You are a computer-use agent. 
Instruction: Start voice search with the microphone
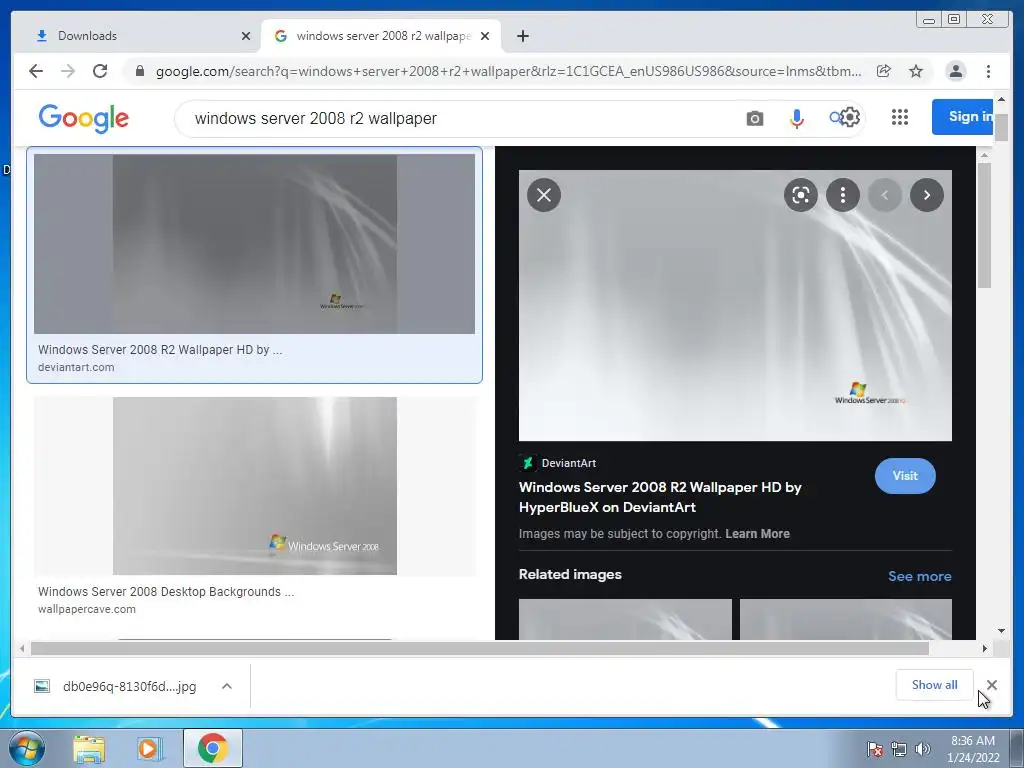(x=796, y=118)
